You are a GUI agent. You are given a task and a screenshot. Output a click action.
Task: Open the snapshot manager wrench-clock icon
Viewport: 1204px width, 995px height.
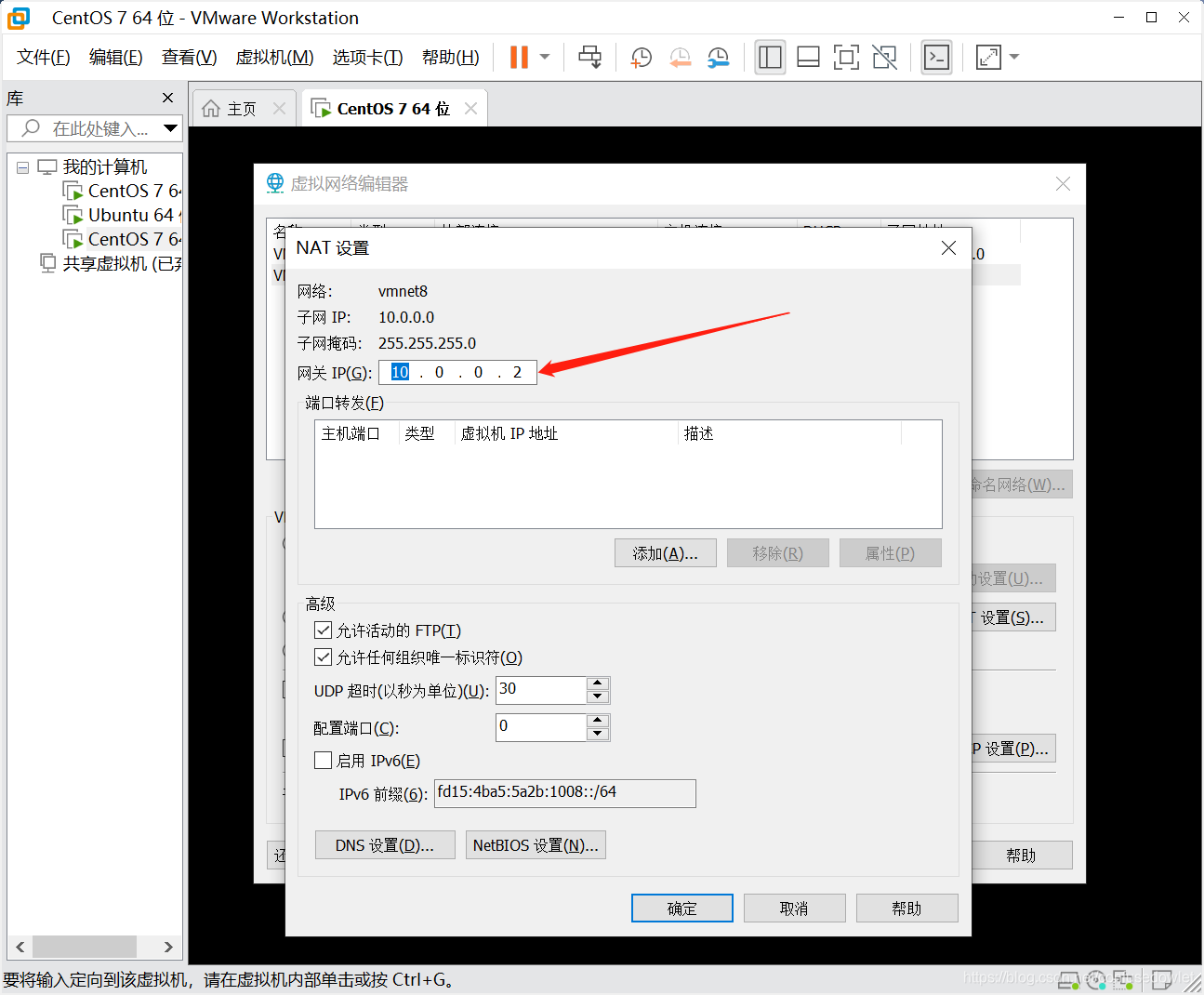click(x=718, y=58)
